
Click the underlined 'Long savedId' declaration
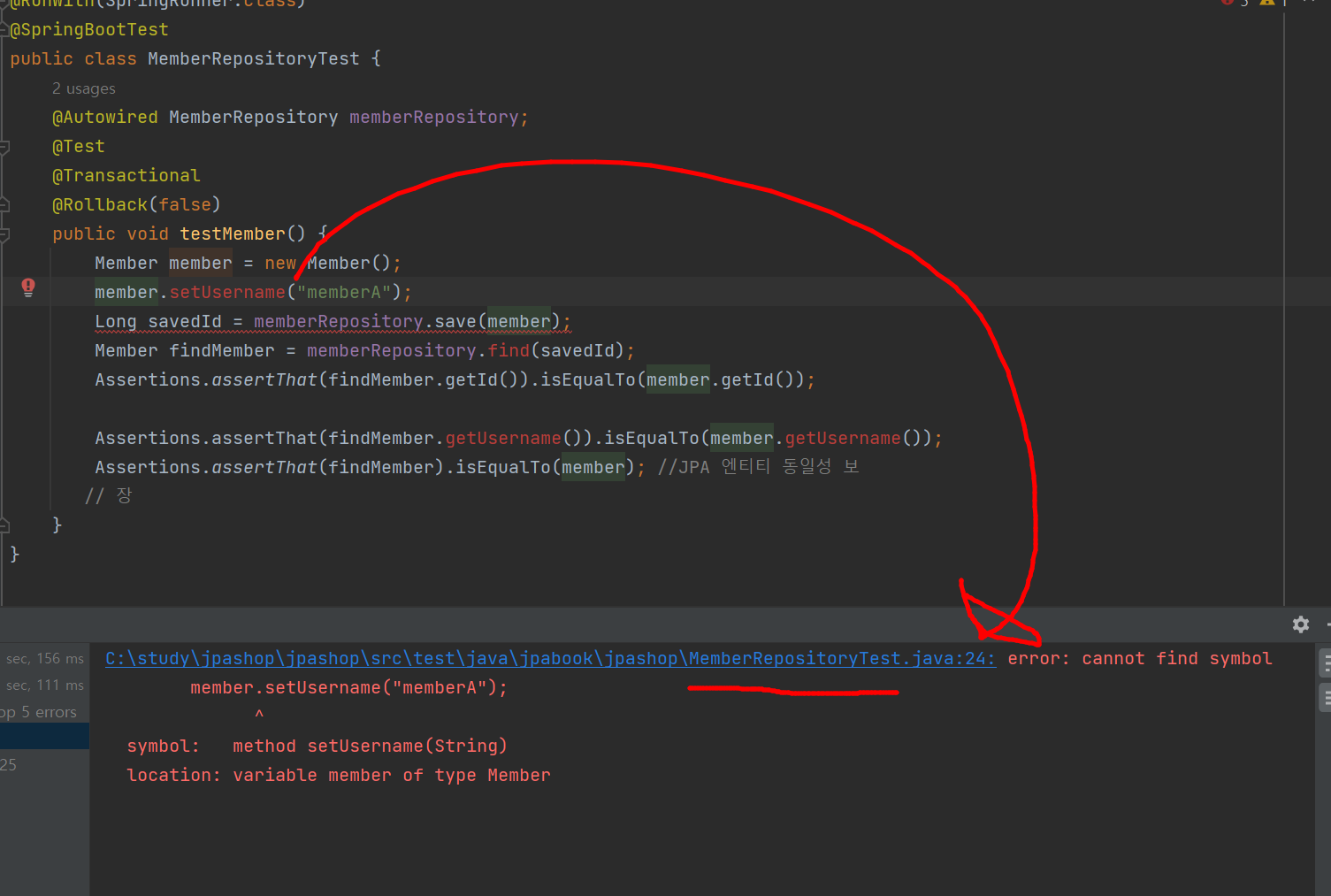[x=158, y=322]
